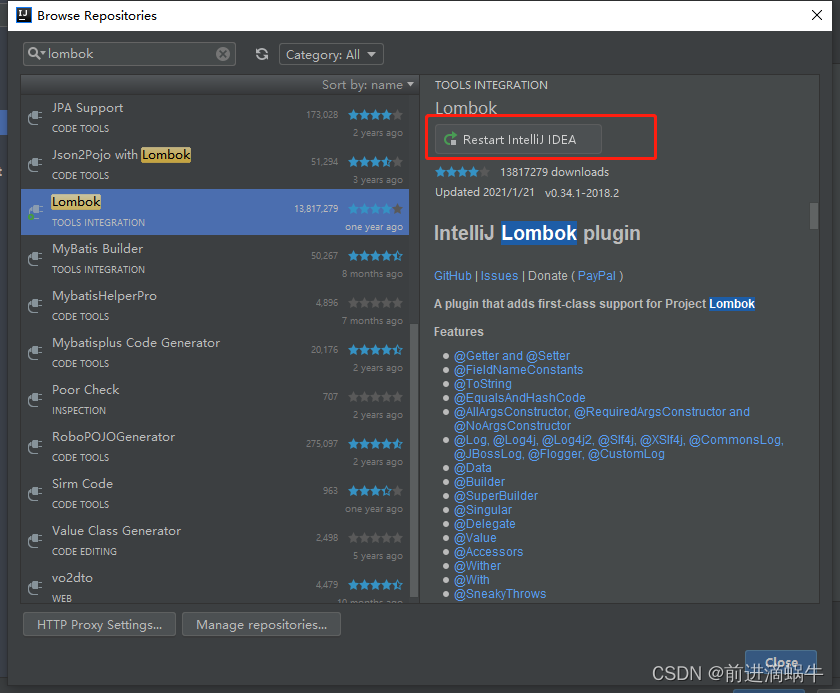Open the Issues link for Lombok

499,275
